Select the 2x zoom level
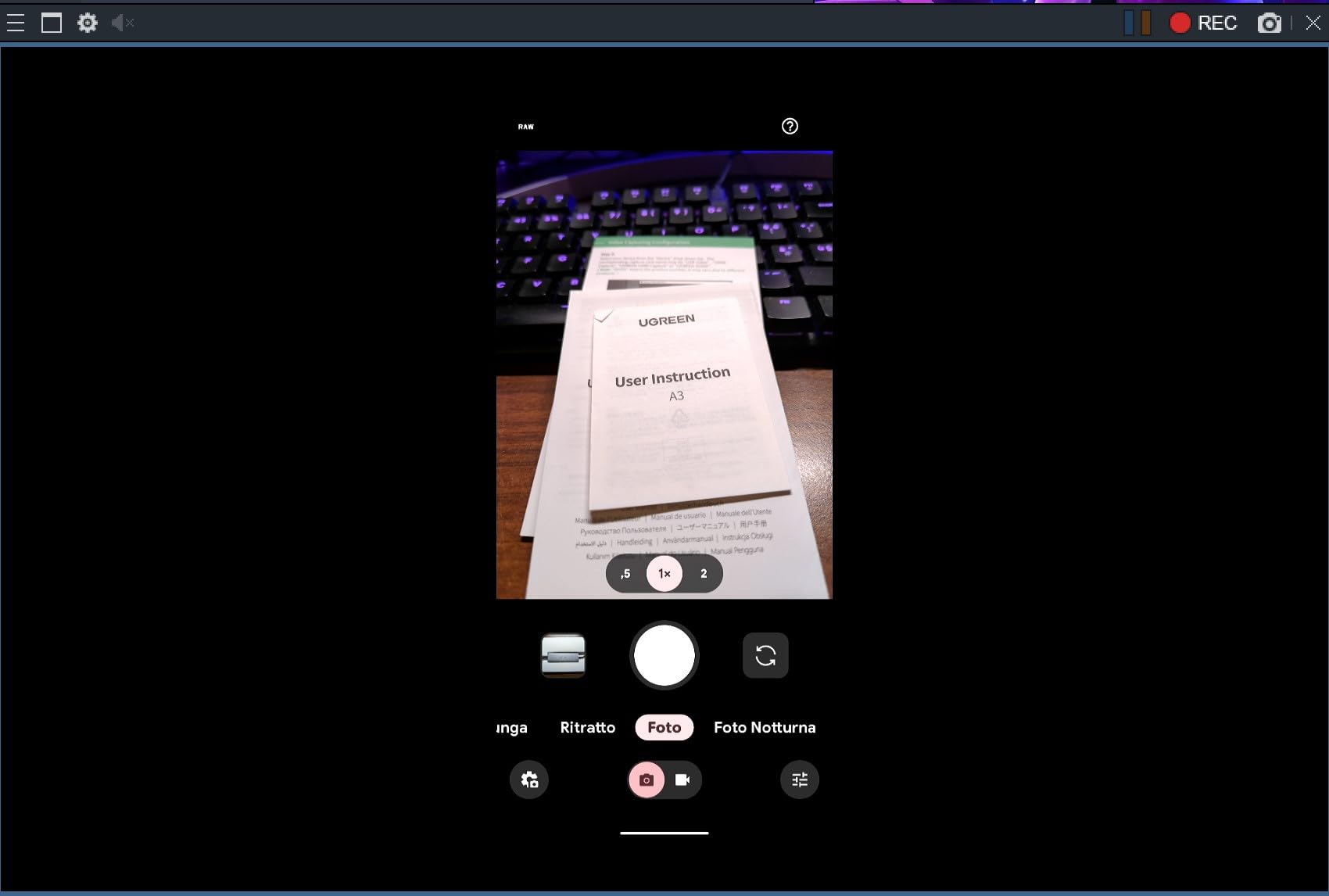1329x896 pixels. (x=704, y=574)
